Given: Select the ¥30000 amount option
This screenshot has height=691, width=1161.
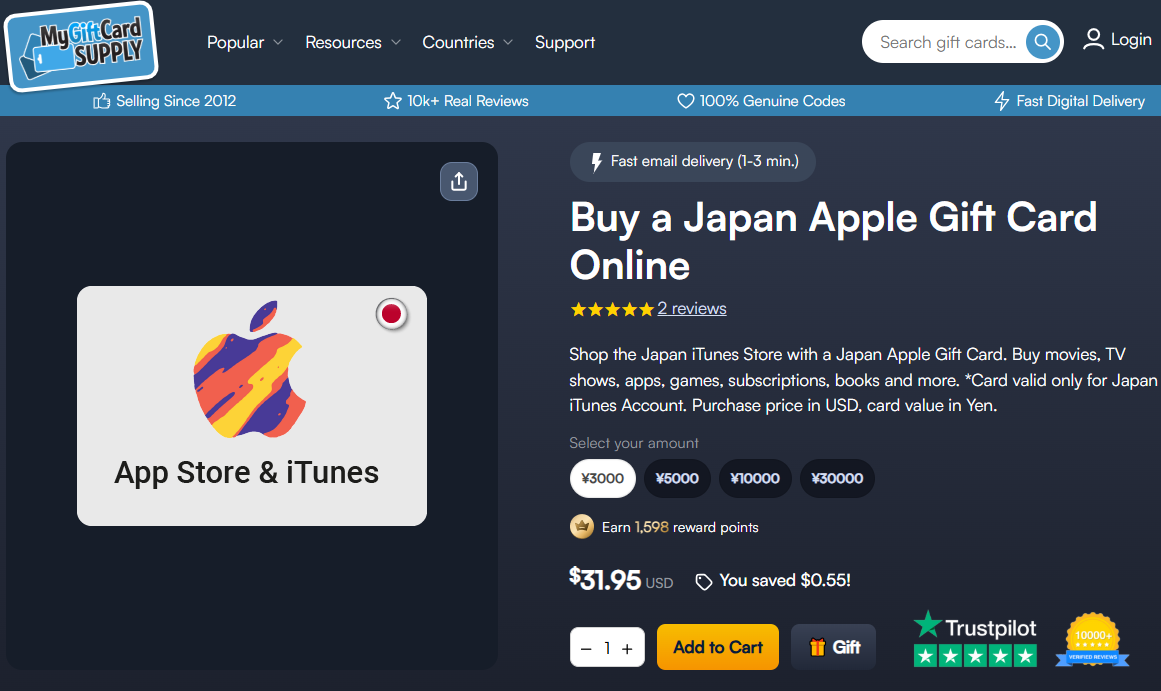Looking at the screenshot, I should (x=837, y=478).
